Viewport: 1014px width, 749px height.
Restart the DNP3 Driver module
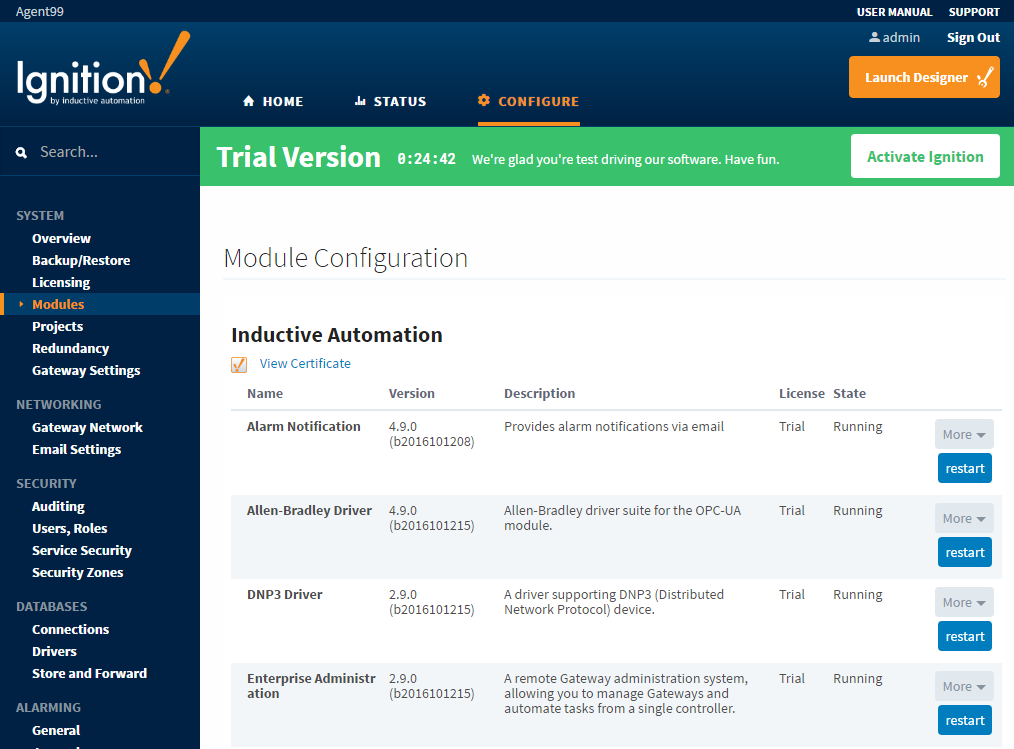point(964,636)
